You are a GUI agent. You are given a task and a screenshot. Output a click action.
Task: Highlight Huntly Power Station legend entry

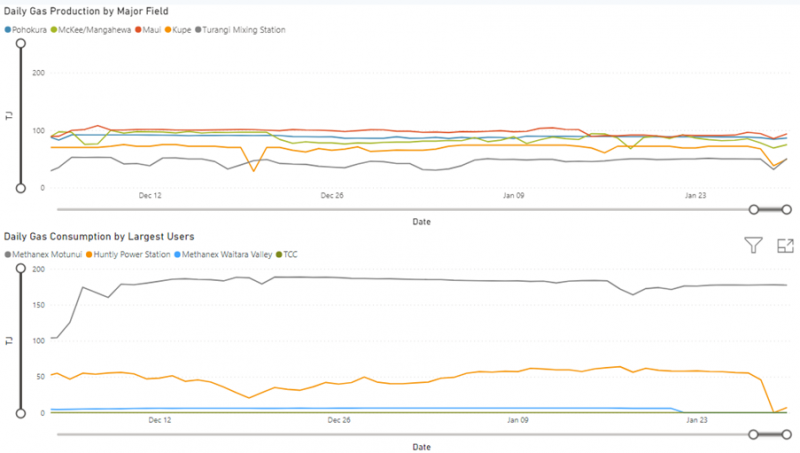138,254
